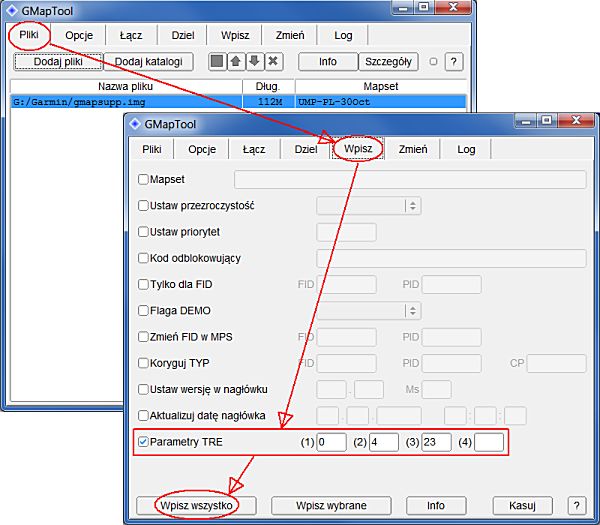The image size is (600, 525).
Task: Uncheck the Parametry TRE checkbox
Action: pos(142,440)
